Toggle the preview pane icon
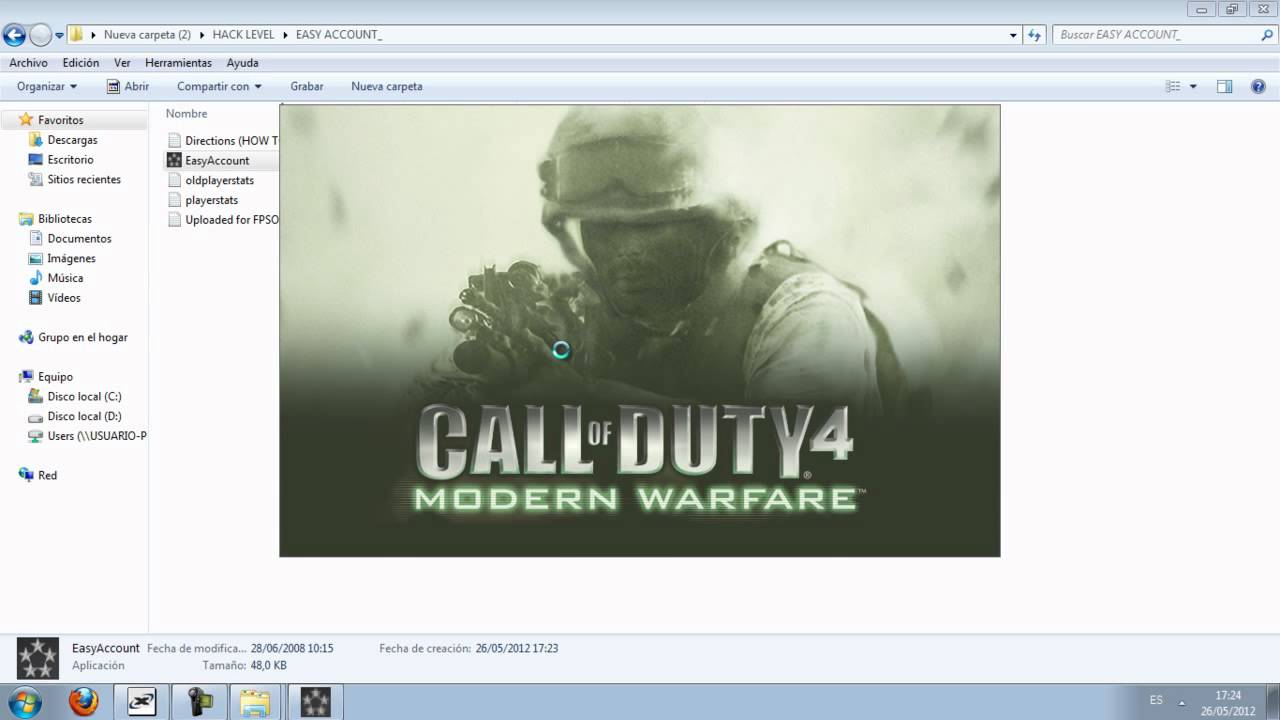1280x720 pixels. click(1224, 87)
